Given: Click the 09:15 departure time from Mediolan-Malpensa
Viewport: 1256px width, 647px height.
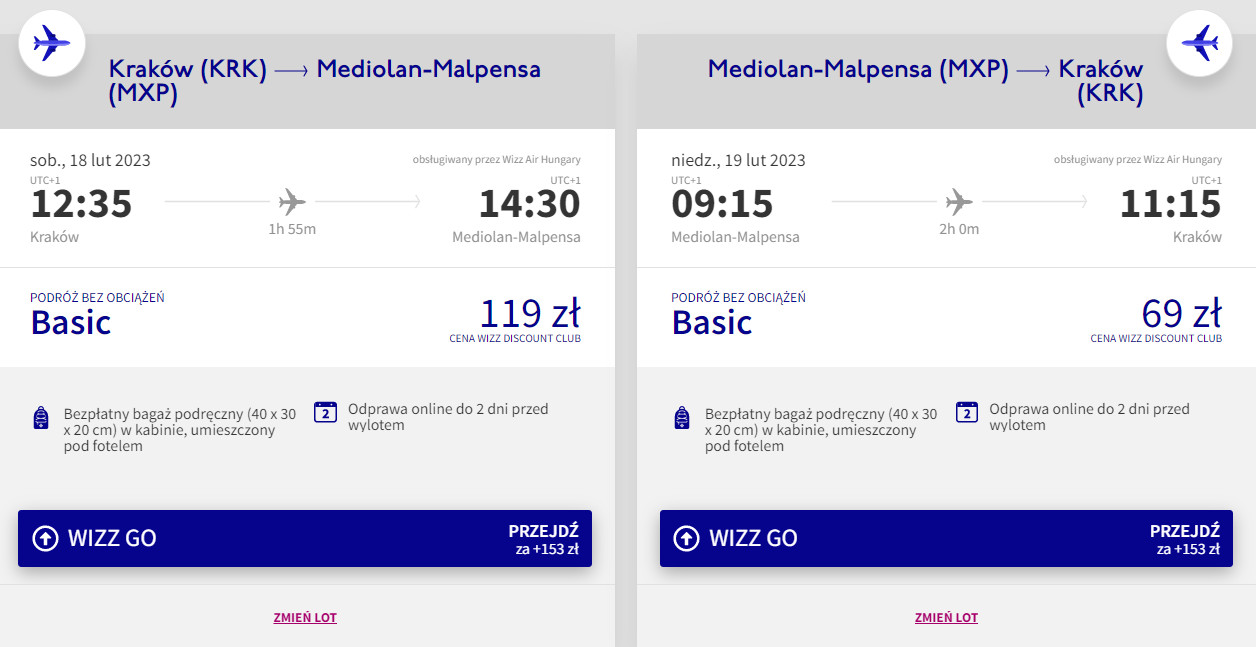Looking at the screenshot, I should pos(722,204).
